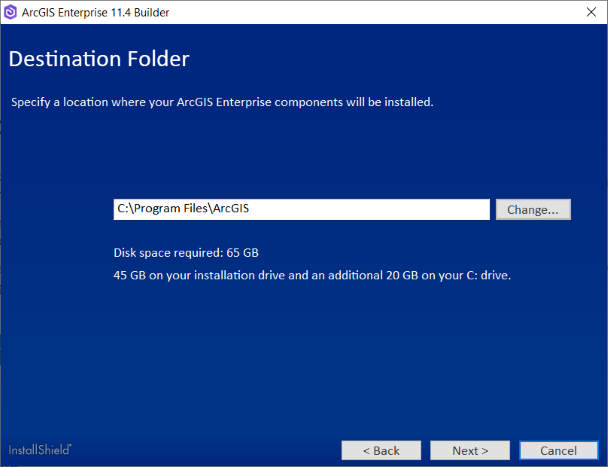Screen dimensions: 608x467
Task: Click the InstallShield logo
Action: (40, 449)
